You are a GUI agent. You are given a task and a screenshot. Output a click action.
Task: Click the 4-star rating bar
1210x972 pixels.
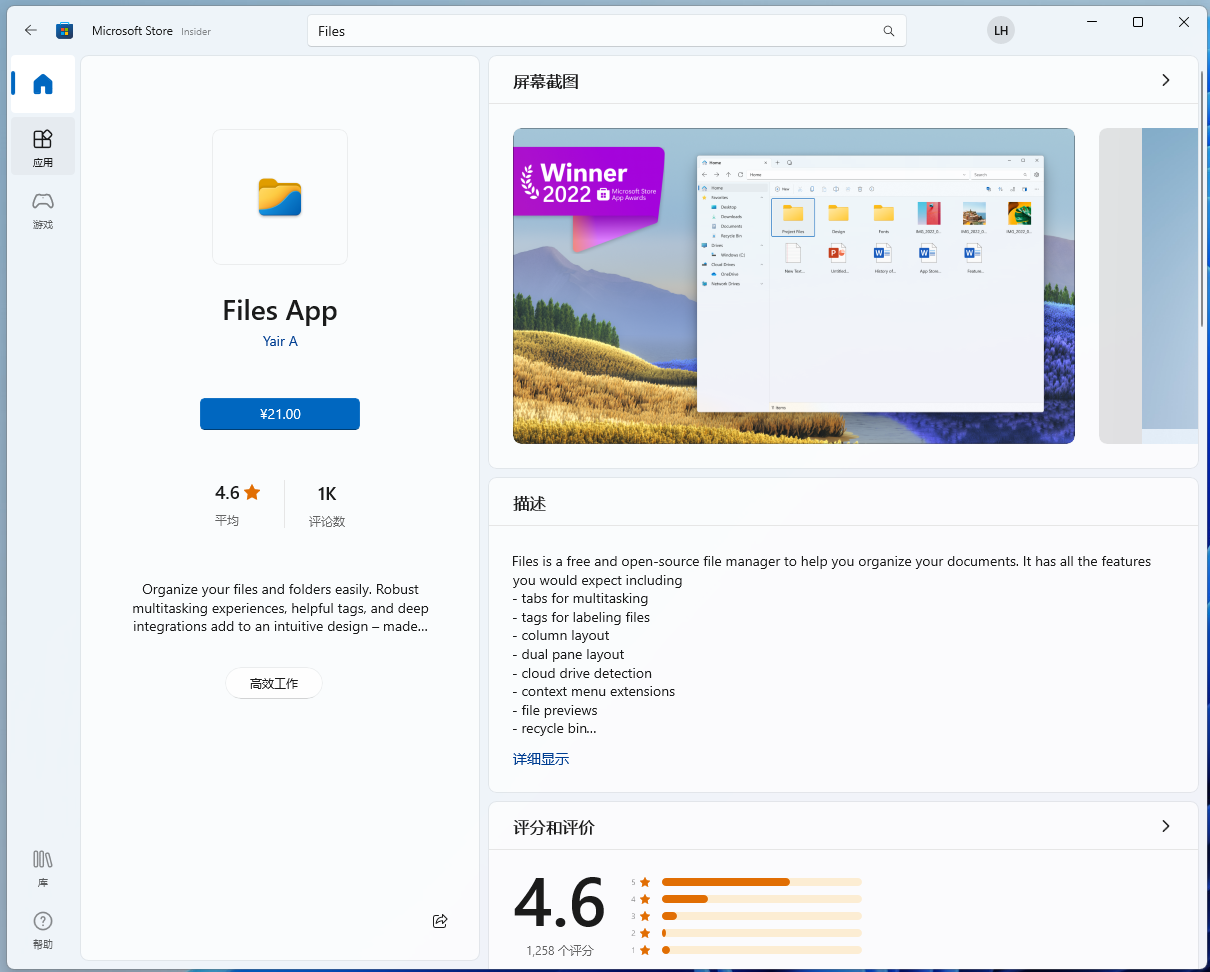click(x=761, y=899)
